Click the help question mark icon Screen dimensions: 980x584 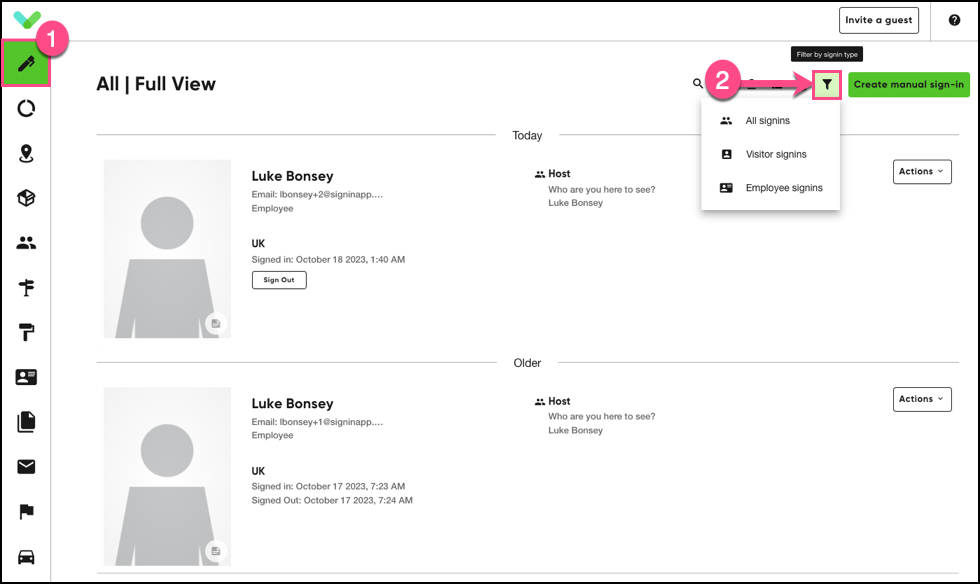click(954, 20)
